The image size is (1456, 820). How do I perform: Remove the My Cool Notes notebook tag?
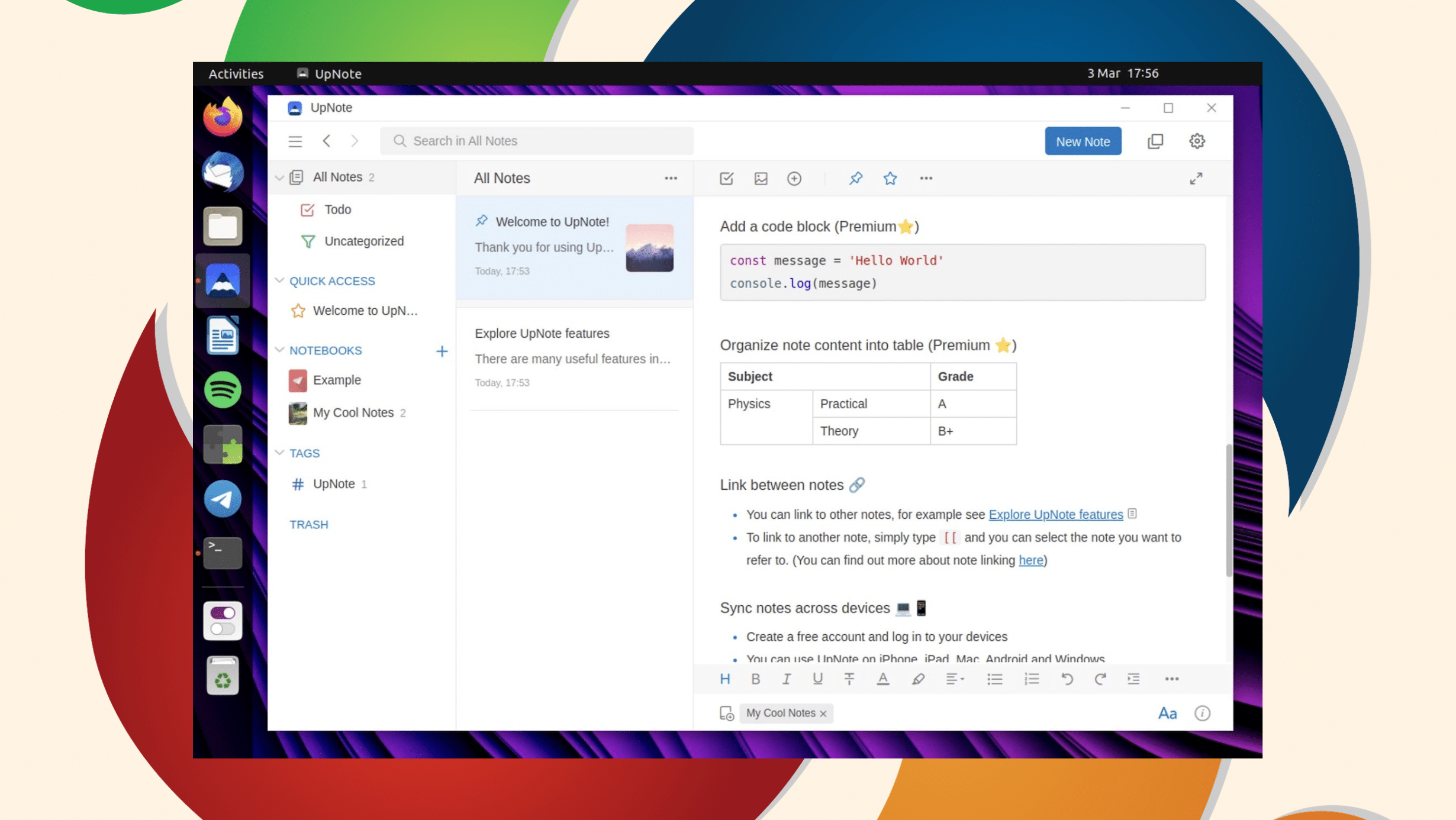pos(823,714)
